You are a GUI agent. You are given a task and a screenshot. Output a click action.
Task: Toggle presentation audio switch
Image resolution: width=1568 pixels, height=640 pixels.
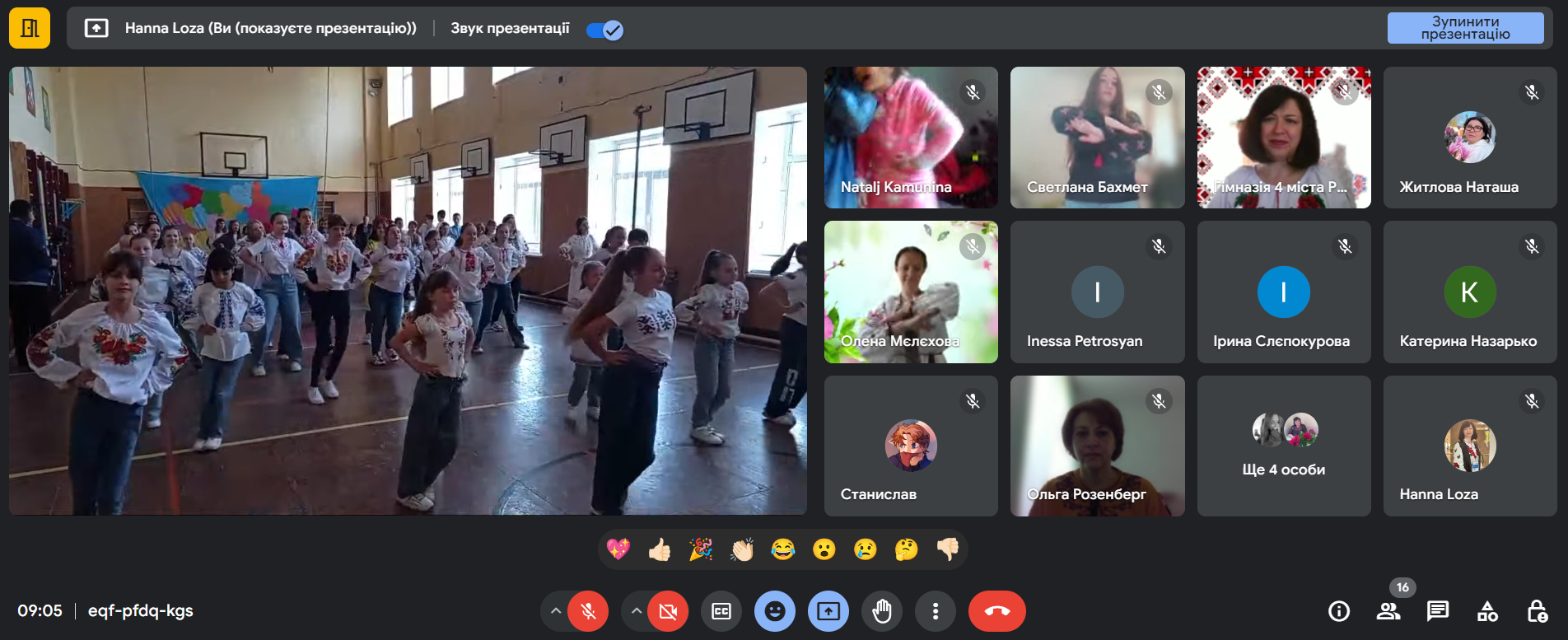click(604, 30)
